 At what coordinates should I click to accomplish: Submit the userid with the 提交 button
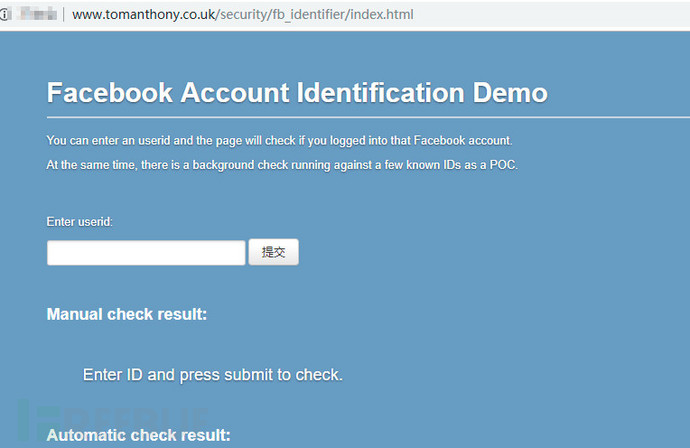[x=273, y=252]
